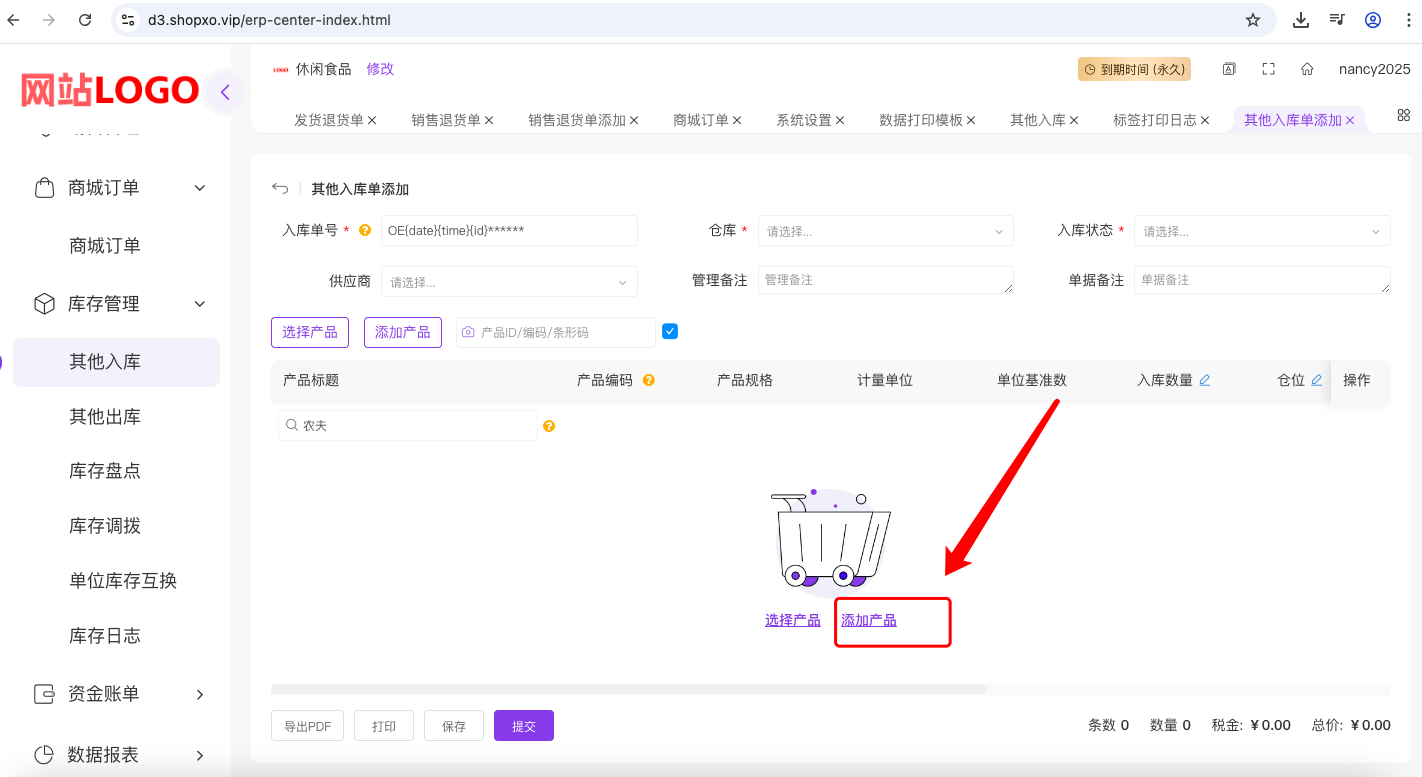
Task: Focus the 入库单号 input field
Action: point(509,231)
